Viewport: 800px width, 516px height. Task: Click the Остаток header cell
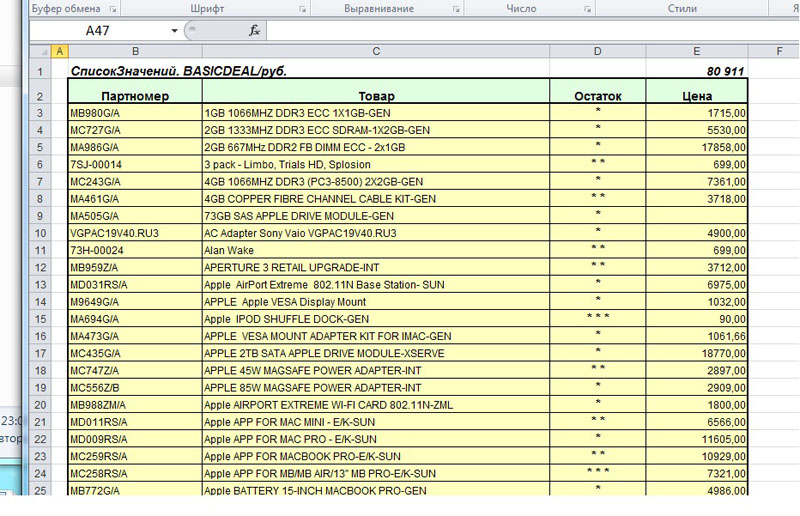[597, 92]
